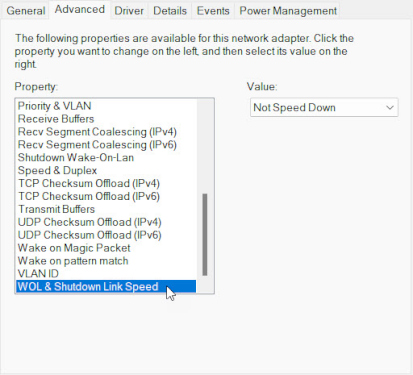Open the Details tab

click(170, 11)
